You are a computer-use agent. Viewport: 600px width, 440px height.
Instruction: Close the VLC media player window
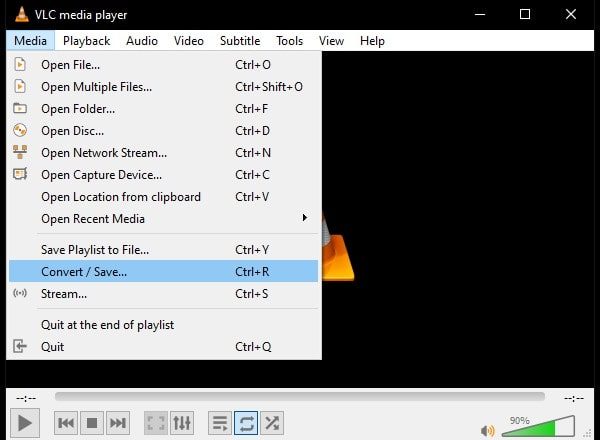[571, 15]
